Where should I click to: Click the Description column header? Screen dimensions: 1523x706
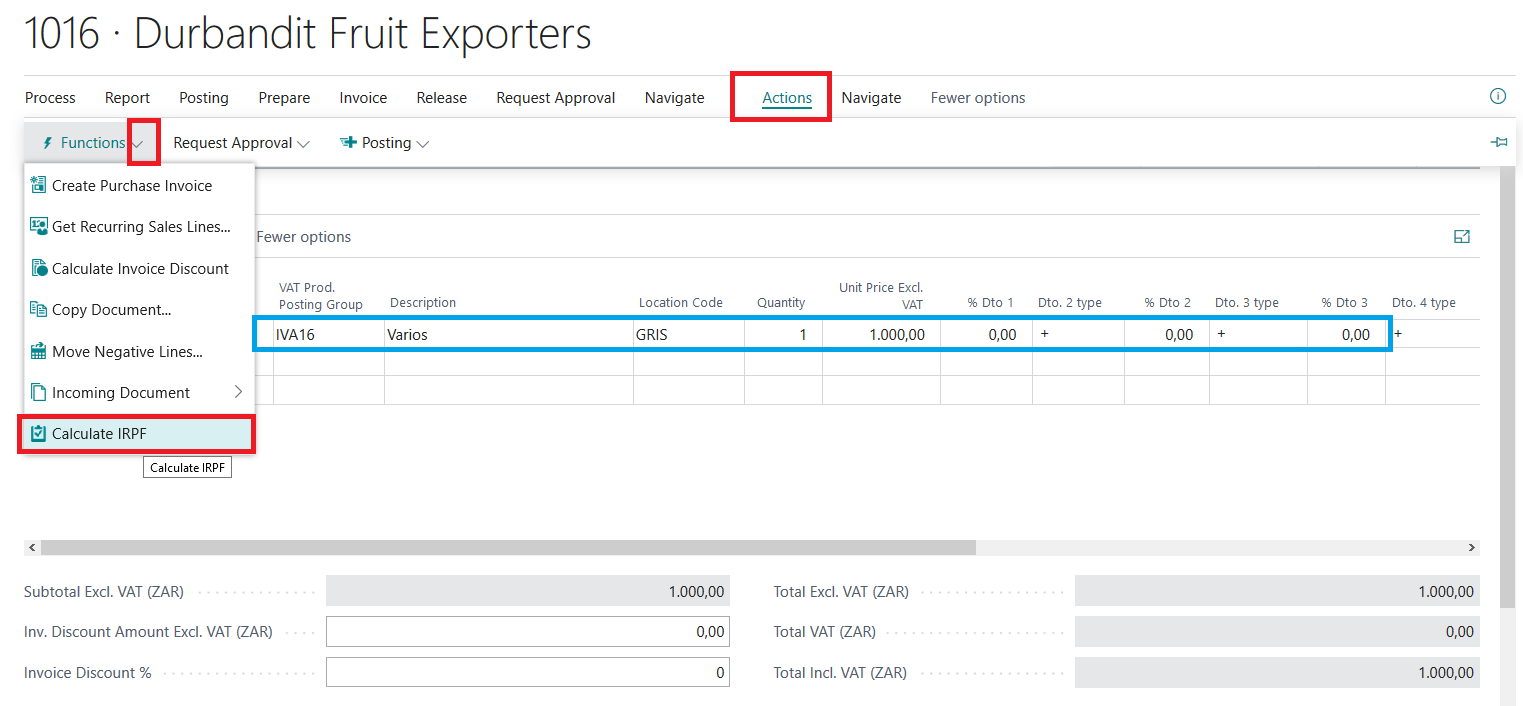pyautogui.click(x=423, y=303)
